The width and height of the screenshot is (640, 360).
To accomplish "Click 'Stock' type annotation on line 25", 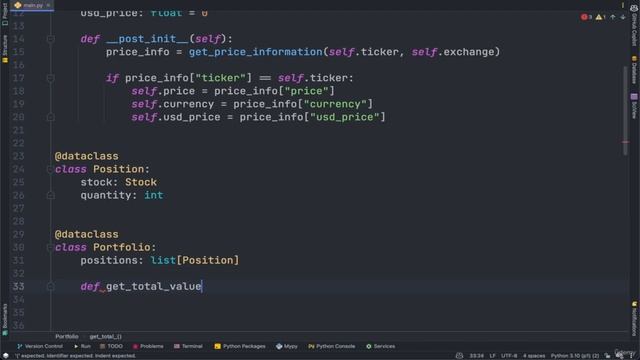I will (141, 182).
